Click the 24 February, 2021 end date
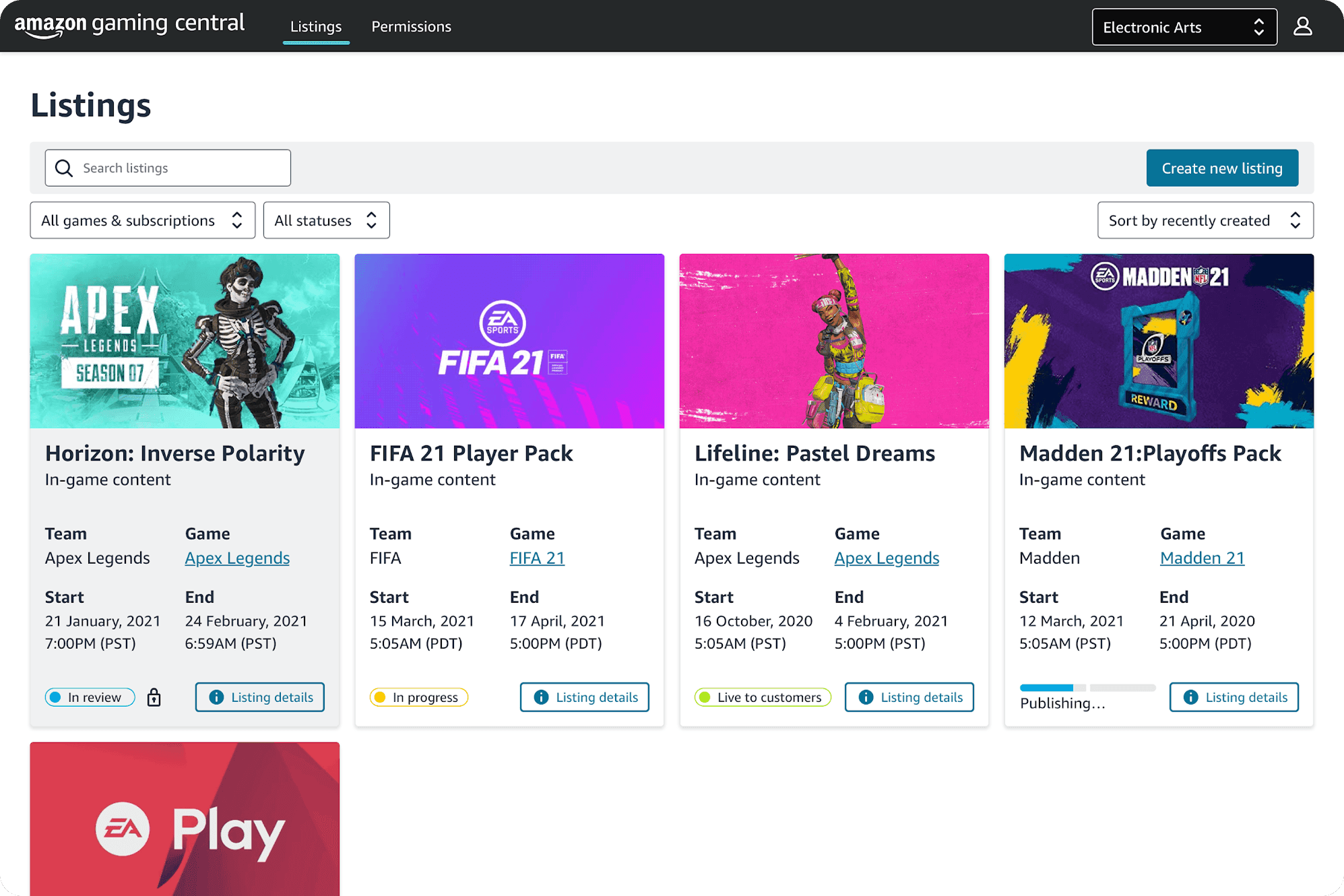 (x=246, y=621)
